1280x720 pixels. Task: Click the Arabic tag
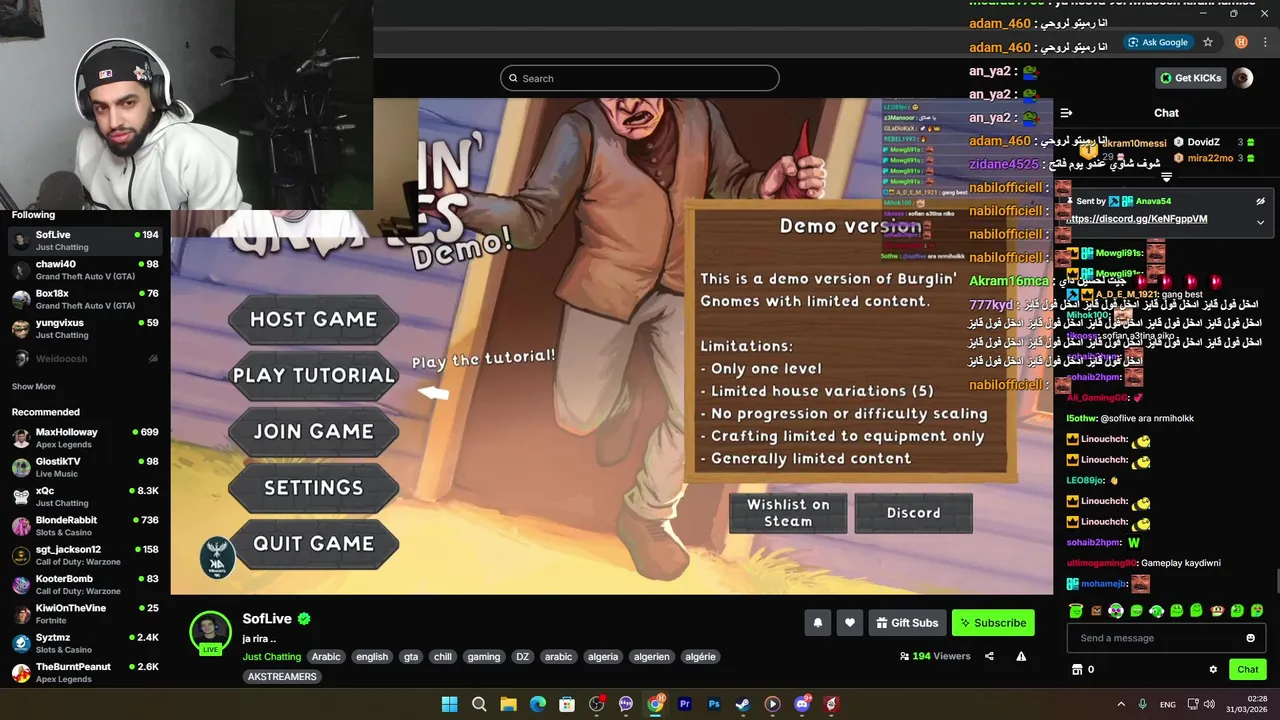tap(326, 657)
